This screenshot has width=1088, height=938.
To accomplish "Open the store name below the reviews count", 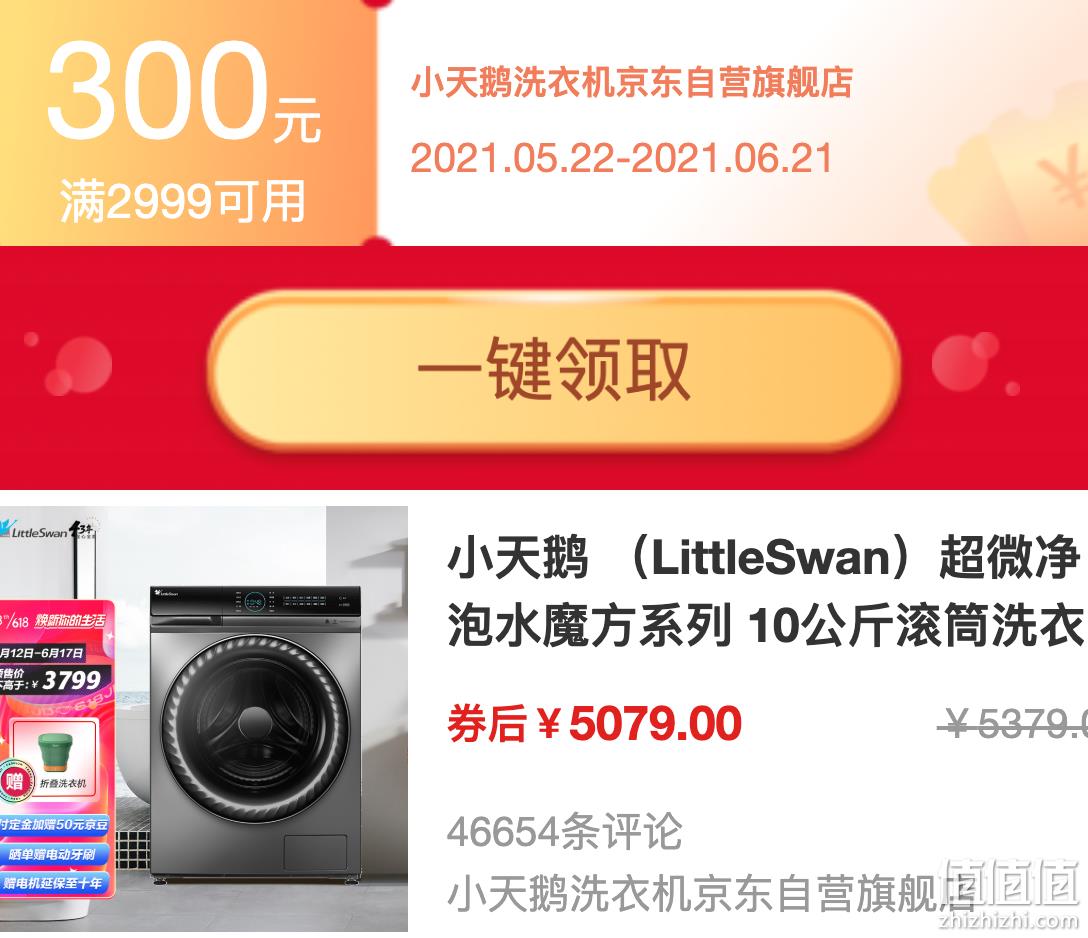I will click(x=711, y=893).
